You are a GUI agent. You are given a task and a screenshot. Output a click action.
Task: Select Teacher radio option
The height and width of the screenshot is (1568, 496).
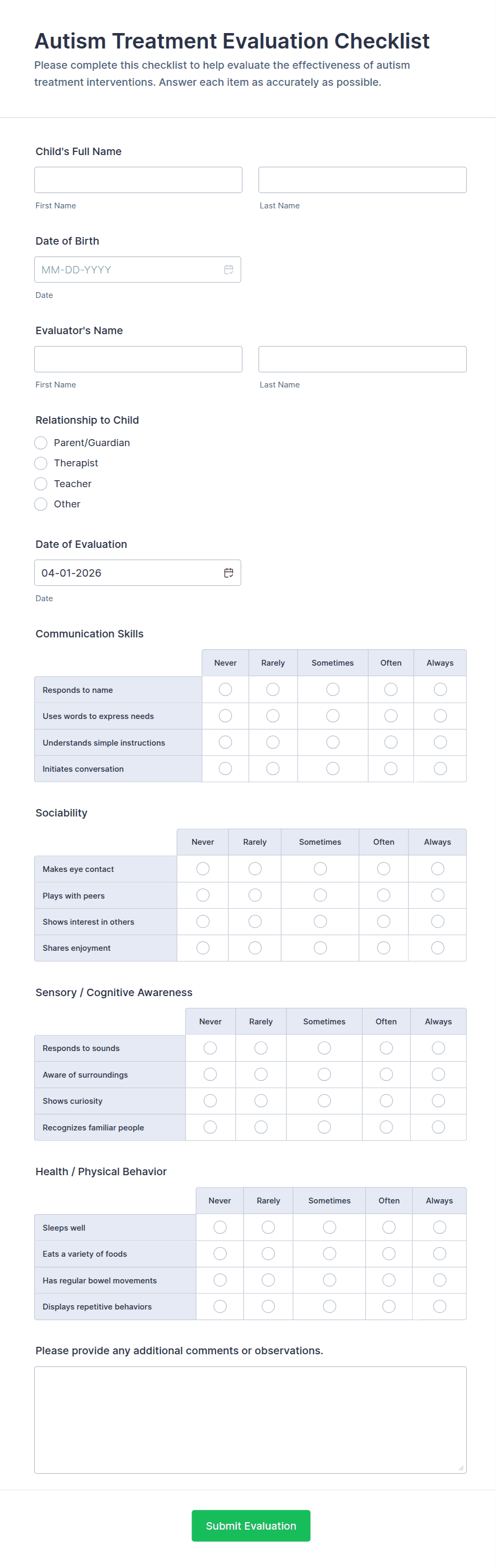(x=41, y=484)
